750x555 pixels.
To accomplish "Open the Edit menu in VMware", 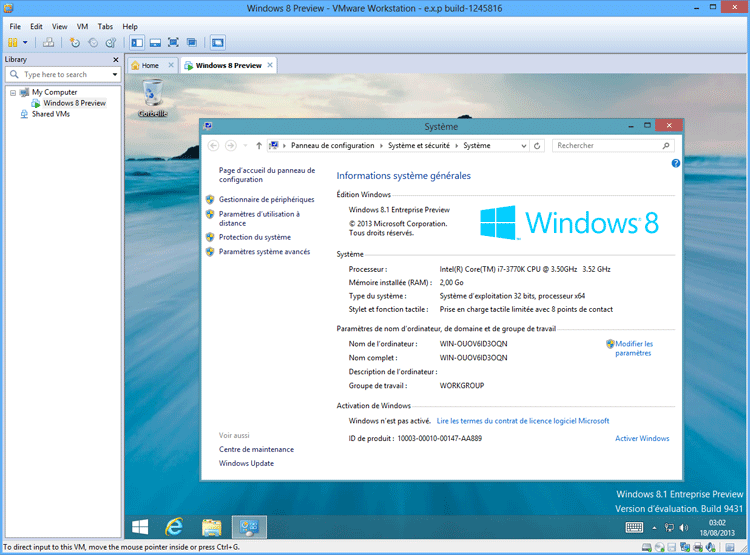I will [x=36, y=26].
